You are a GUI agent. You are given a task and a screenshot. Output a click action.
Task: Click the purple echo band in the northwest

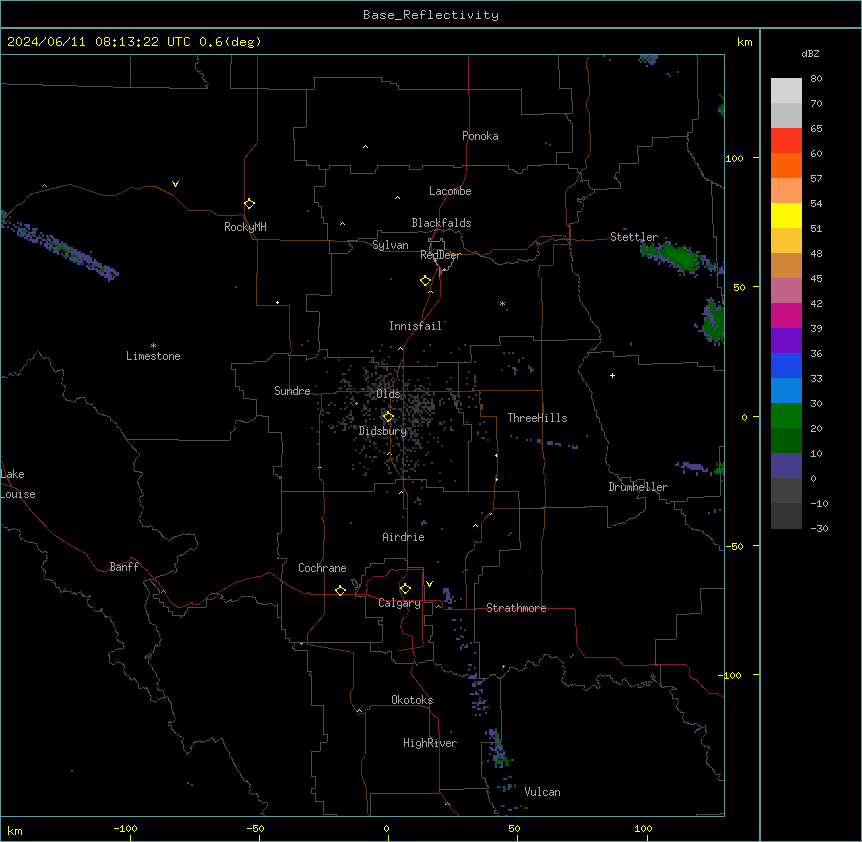tap(60, 246)
